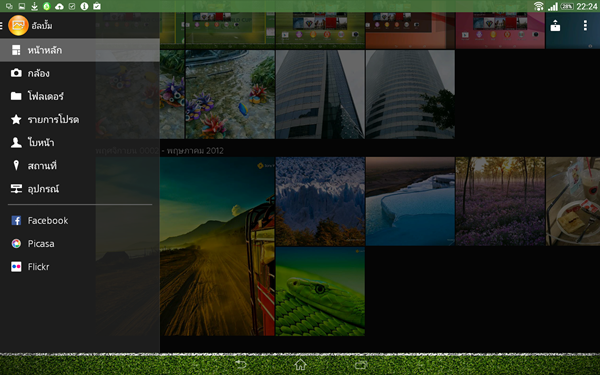Image resolution: width=600 pixels, height=375 pixels.
Task: Open the glass skyscraper photo
Action: [320, 94]
